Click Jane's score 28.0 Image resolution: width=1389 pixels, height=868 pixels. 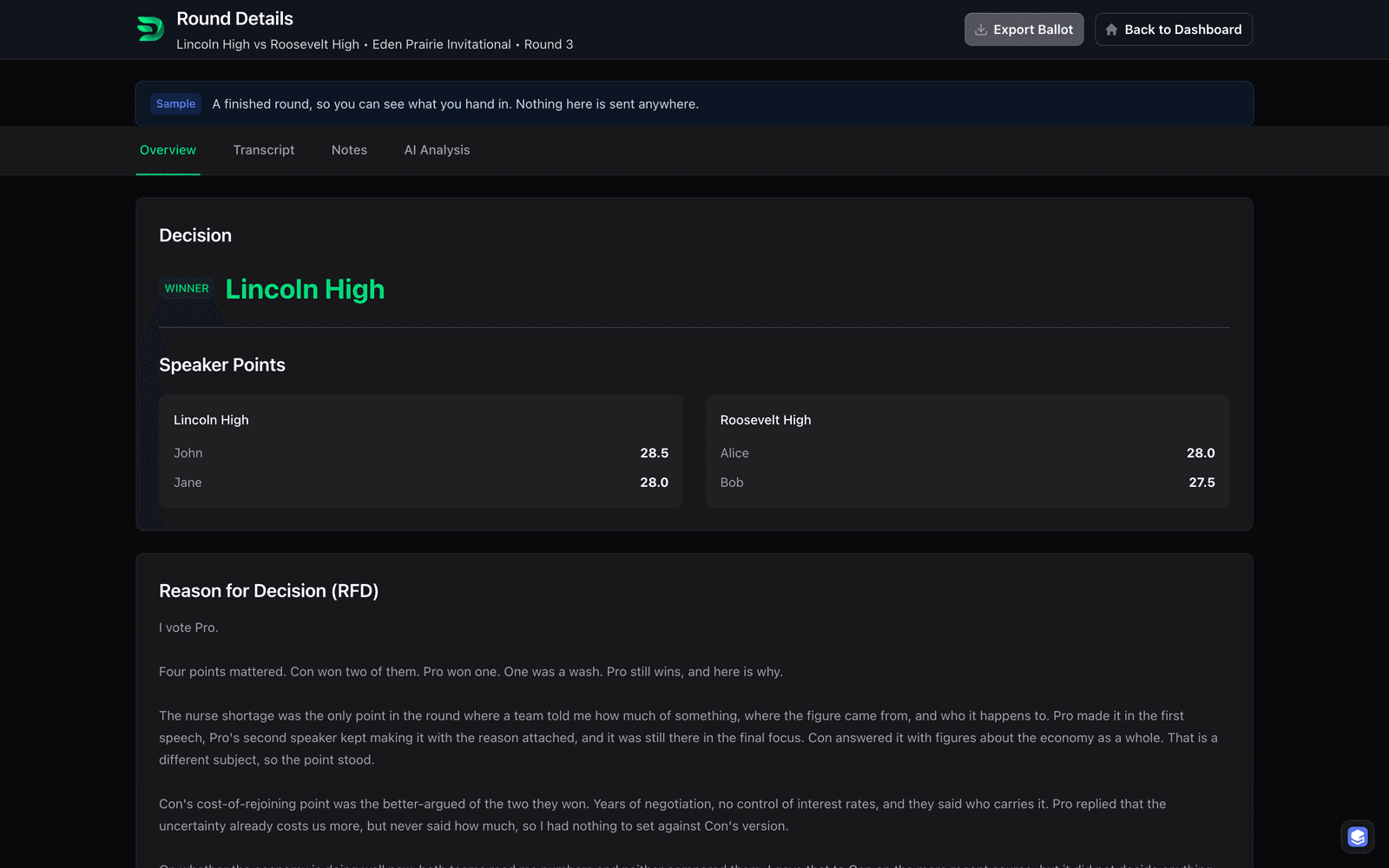655,483
